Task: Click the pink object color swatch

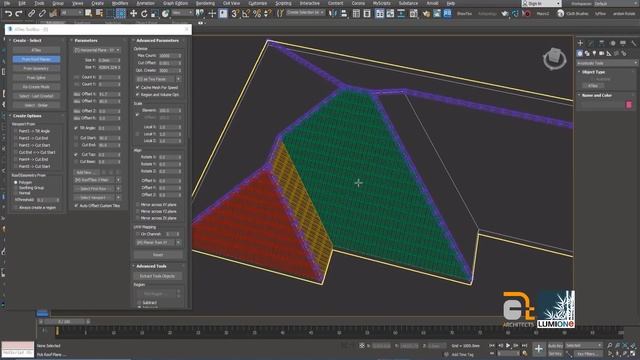Action: click(x=629, y=105)
